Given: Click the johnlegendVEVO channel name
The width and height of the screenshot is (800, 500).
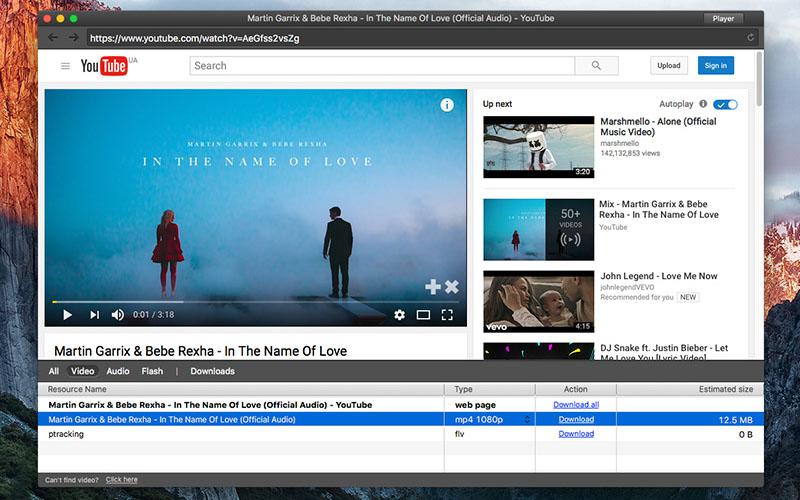Looking at the screenshot, I should point(627,287).
